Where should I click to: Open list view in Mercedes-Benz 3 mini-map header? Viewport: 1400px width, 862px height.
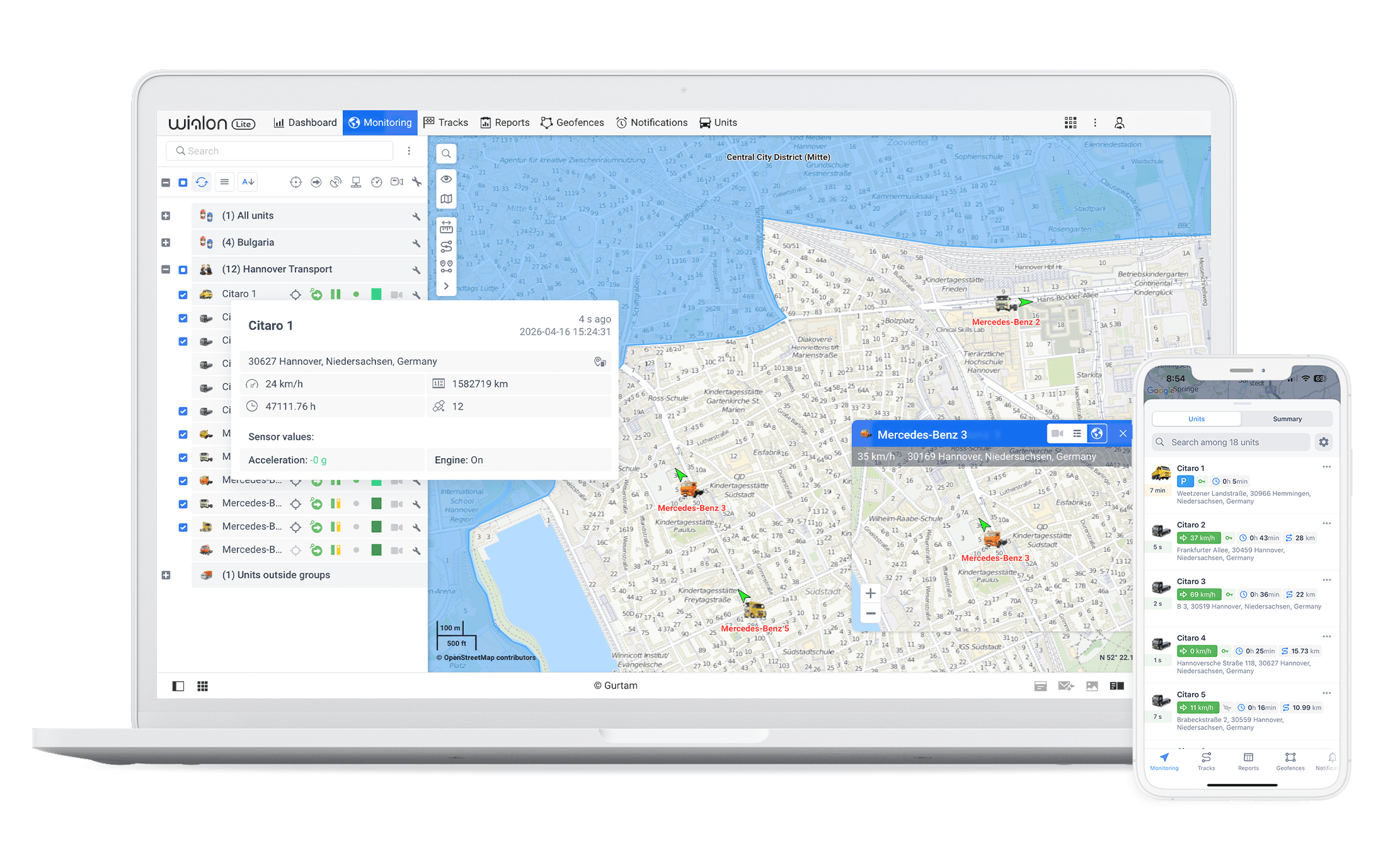[x=1077, y=434]
